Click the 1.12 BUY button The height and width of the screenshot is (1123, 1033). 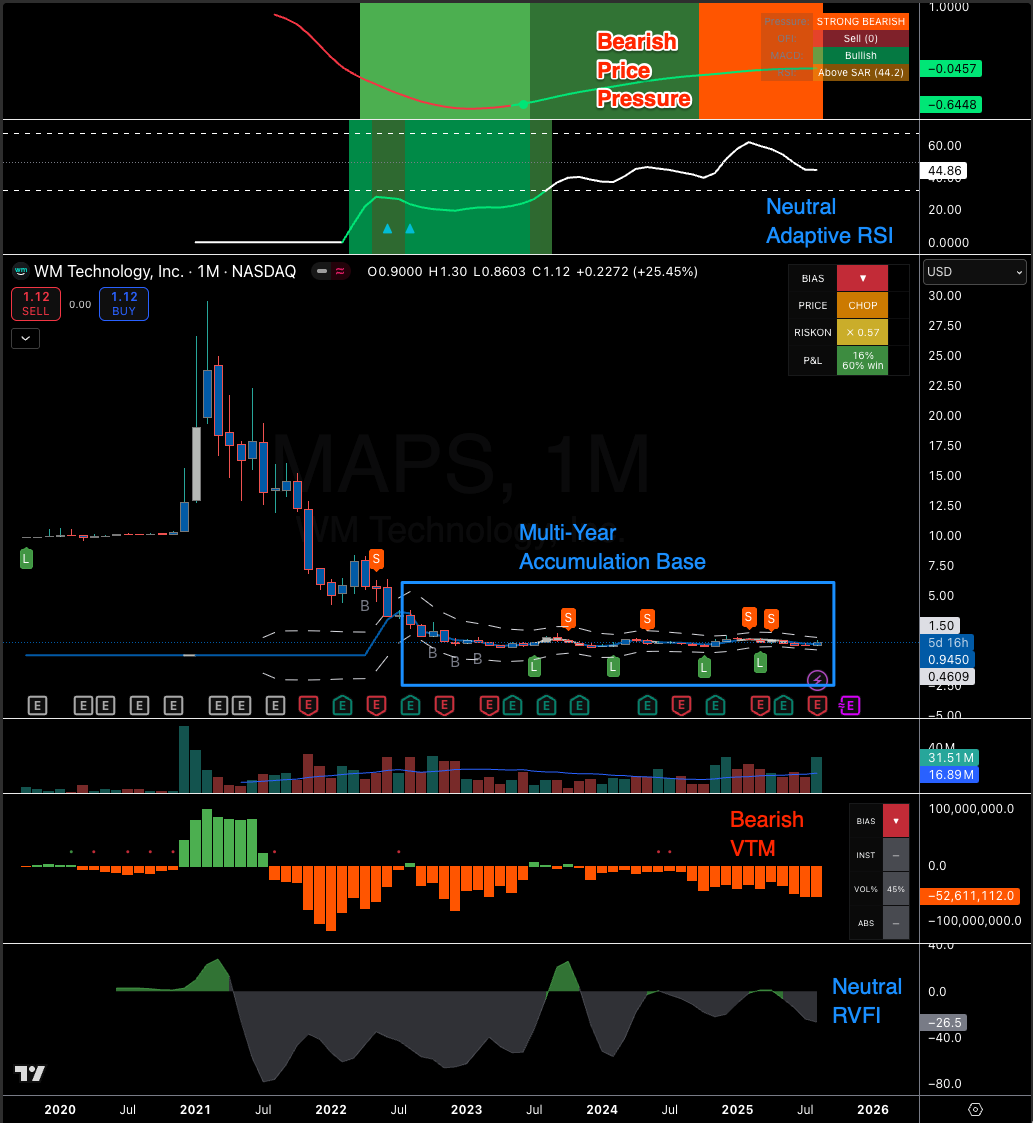(124, 304)
